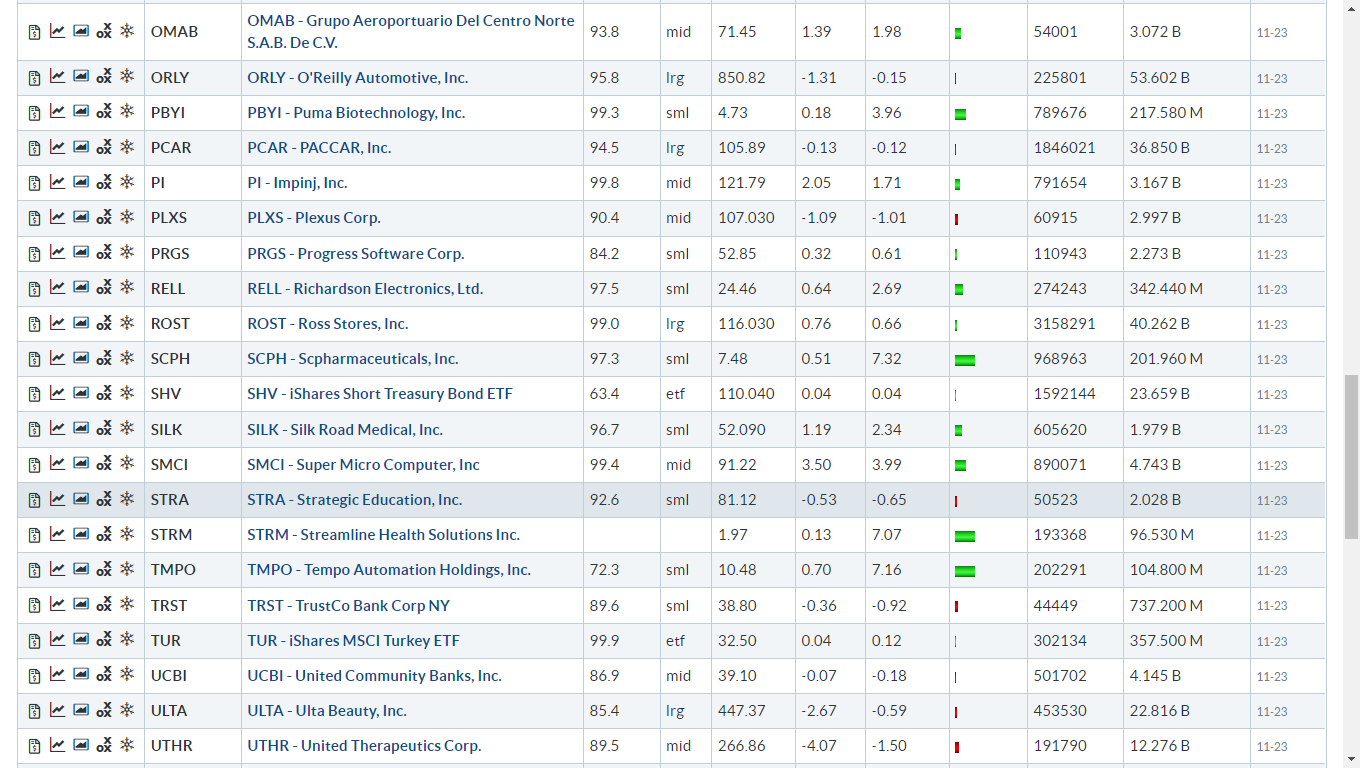Click the snowflake icon in the PI row

tap(127, 182)
